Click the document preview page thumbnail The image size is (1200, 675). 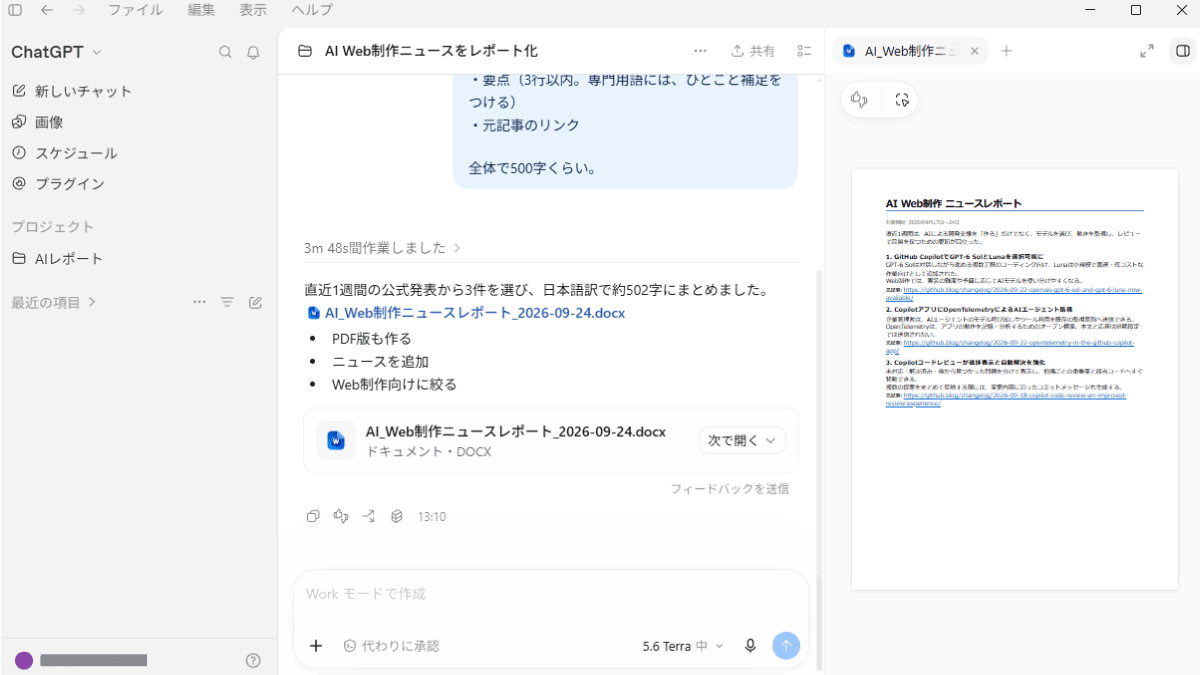pos(1015,379)
